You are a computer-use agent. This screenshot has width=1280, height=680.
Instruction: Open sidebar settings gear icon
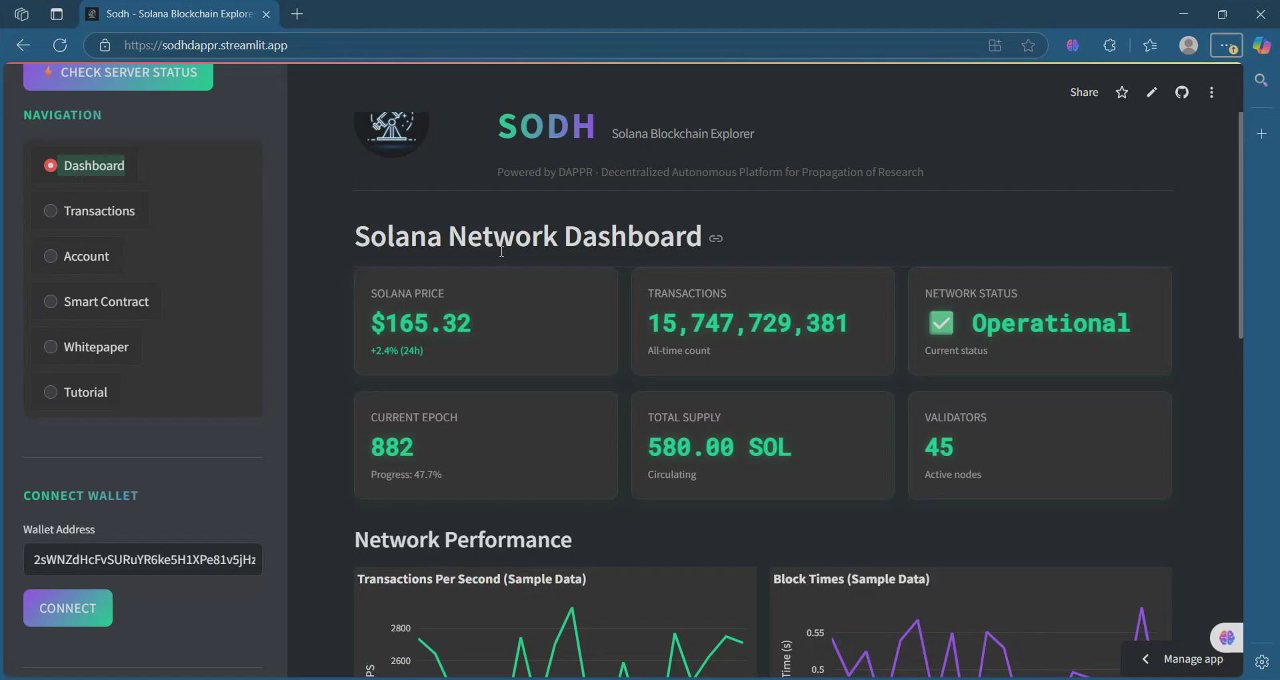1262,662
